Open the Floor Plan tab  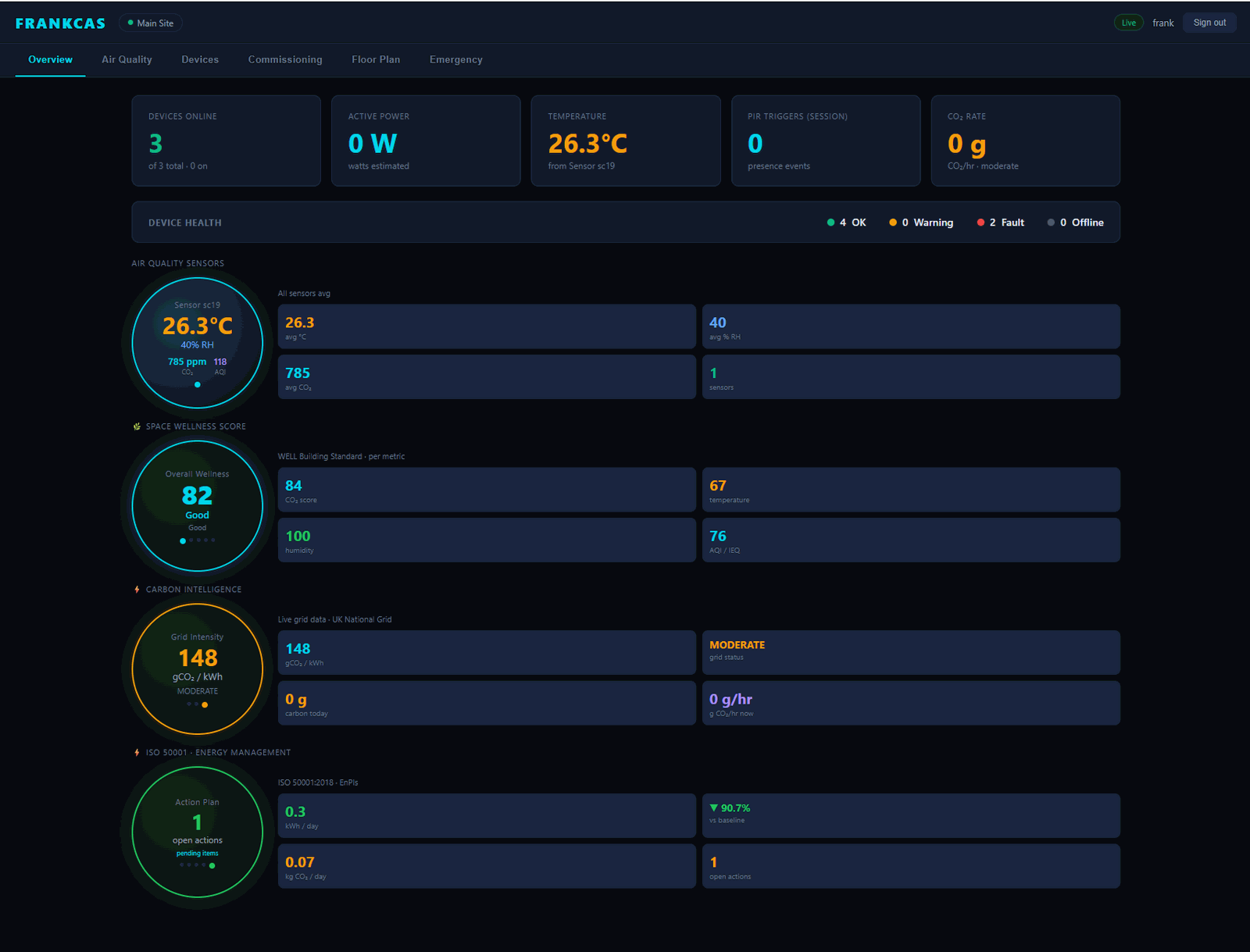pyautogui.click(x=376, y=59)
